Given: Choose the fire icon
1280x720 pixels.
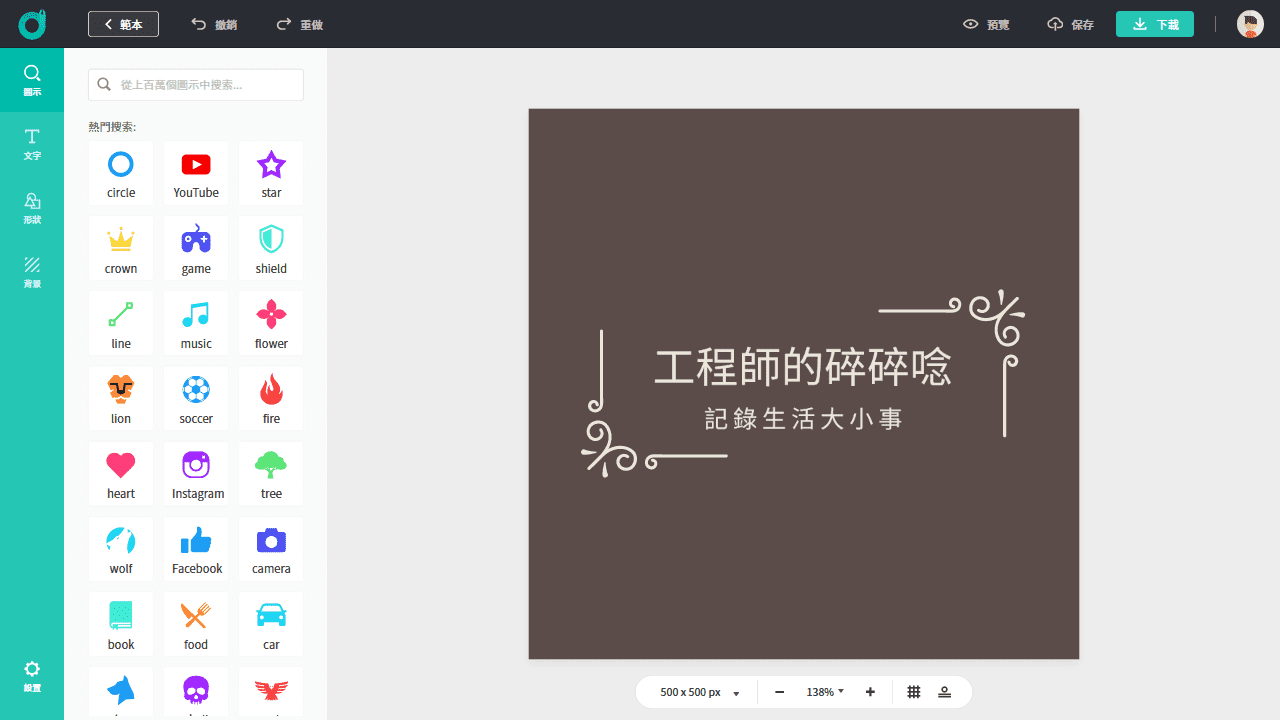Looking at the screenshot, I should 270,397.
